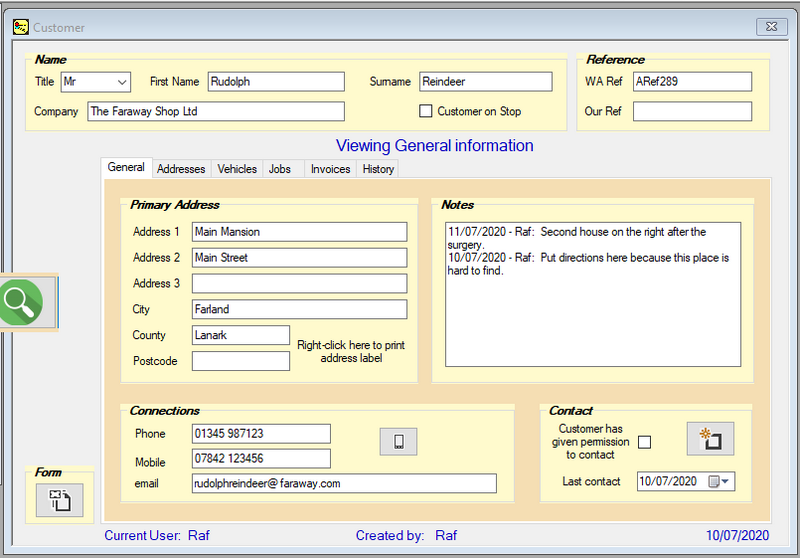Viewport: 800px width, 558px height.
Task: Click the Last contact date value
Action: coord(668,481)
